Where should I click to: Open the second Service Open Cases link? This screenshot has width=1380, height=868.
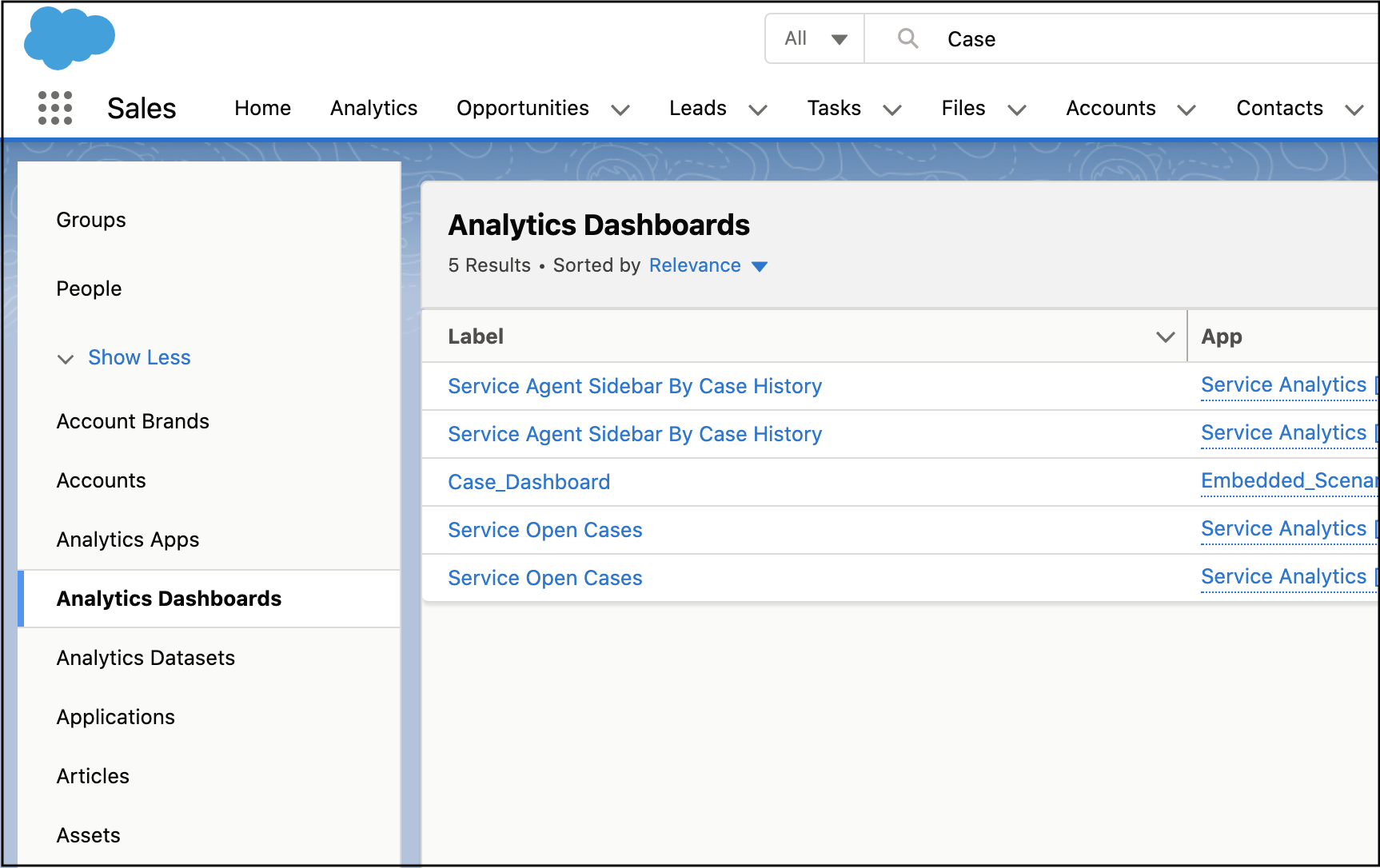pyautogui.click(x=545, y=578)
